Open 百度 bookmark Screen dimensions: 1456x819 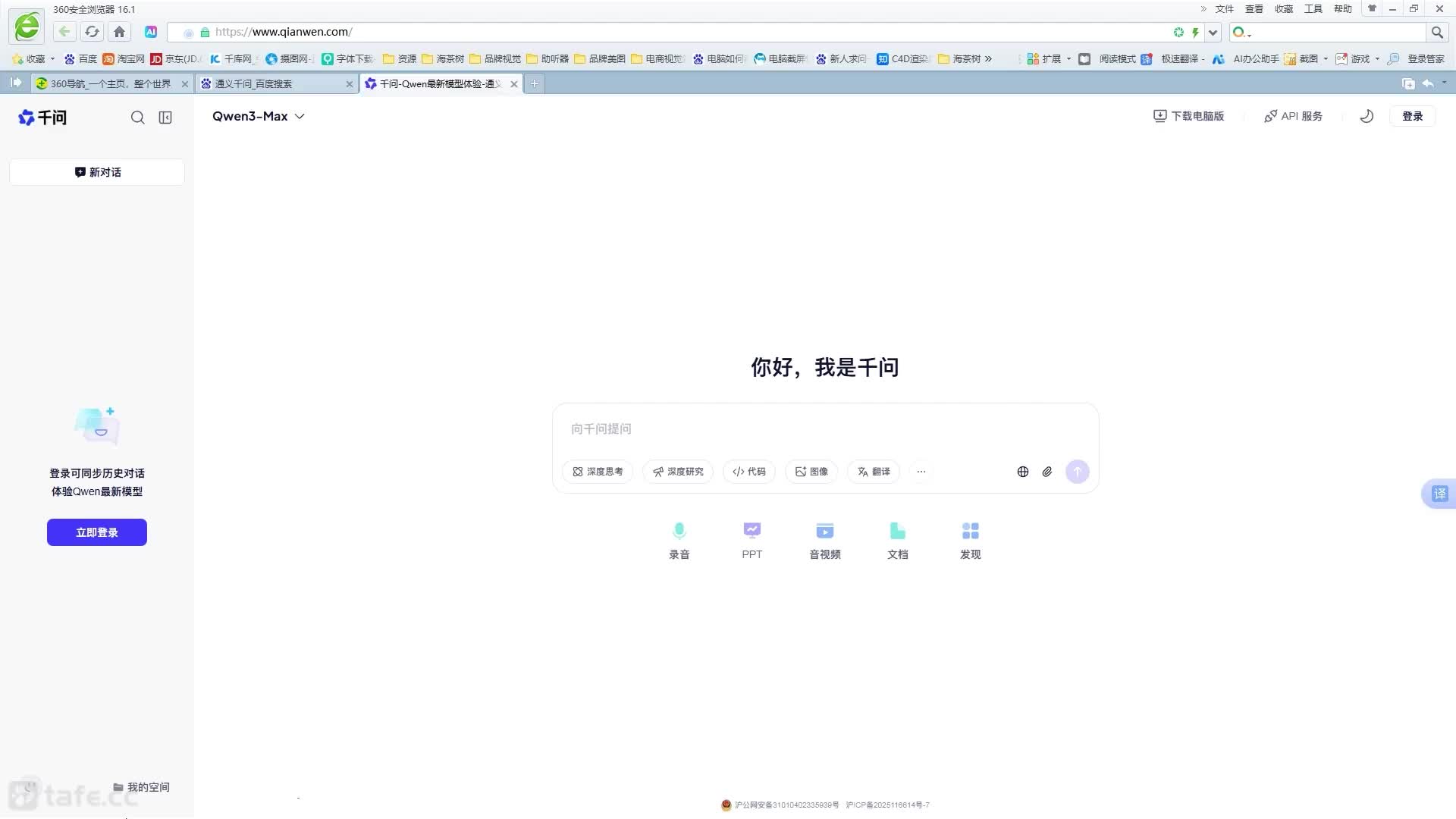(x=81, y=58)
